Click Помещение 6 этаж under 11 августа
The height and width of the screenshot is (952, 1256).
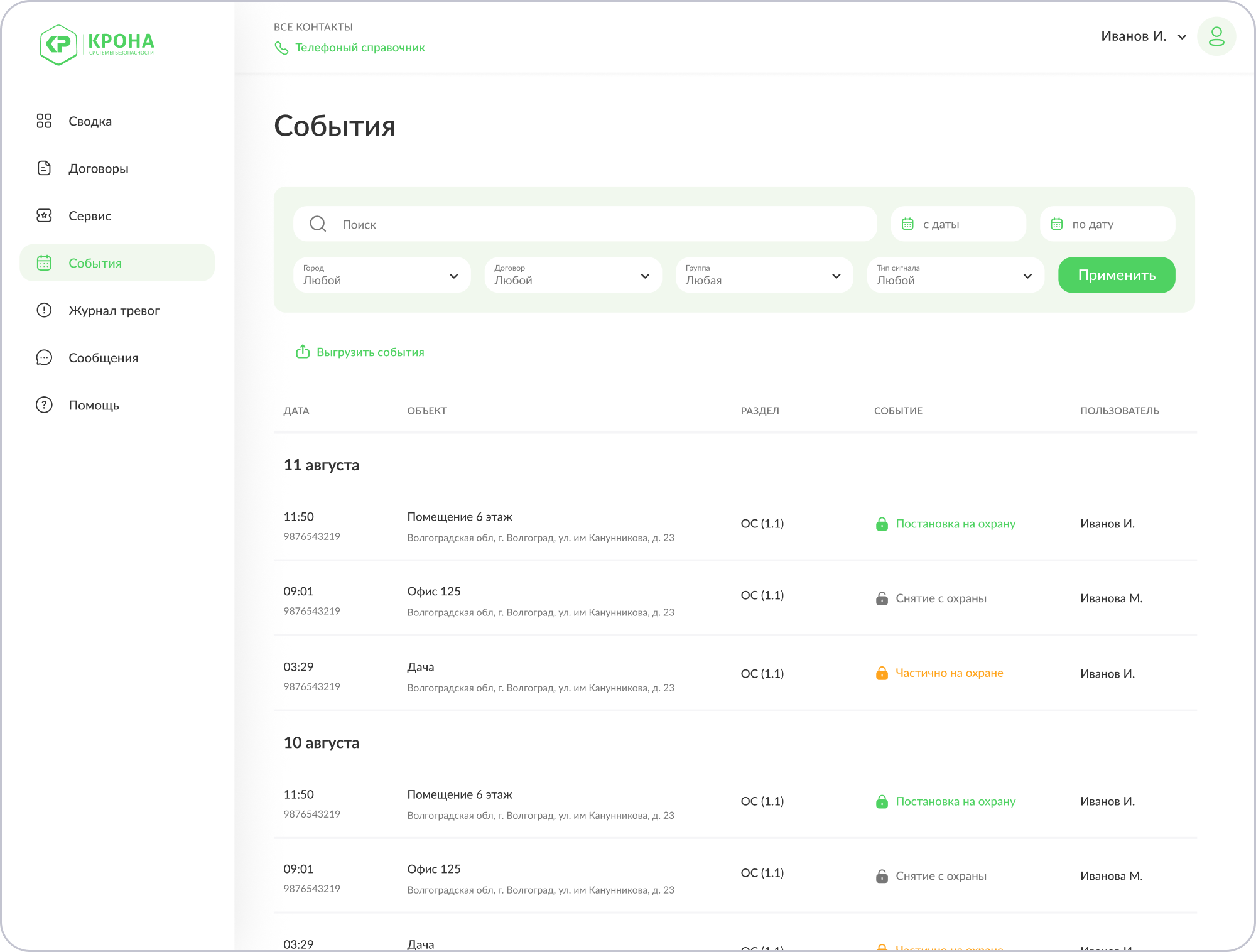460,517
